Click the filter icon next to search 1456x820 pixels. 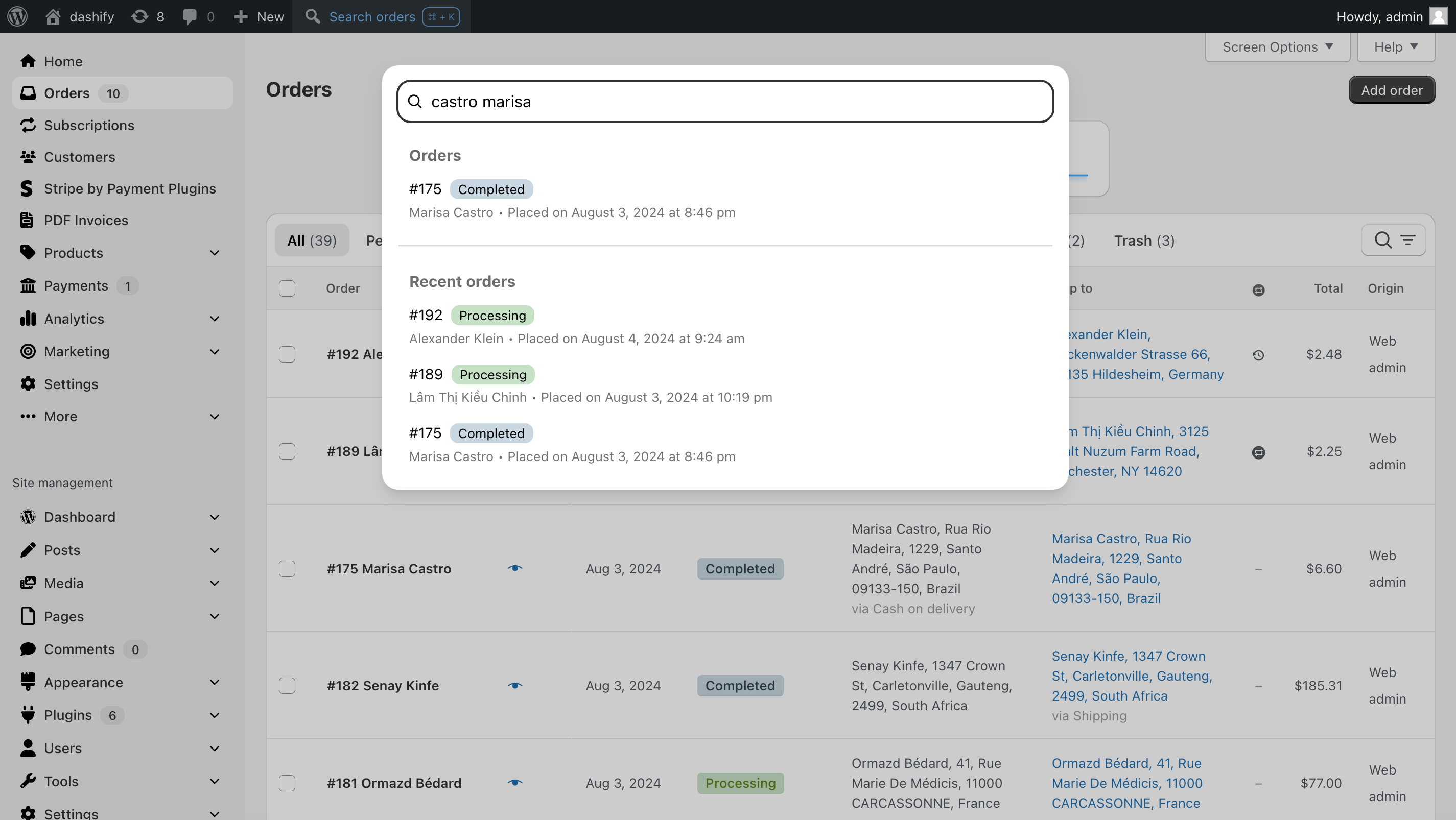pos(1408,240)
